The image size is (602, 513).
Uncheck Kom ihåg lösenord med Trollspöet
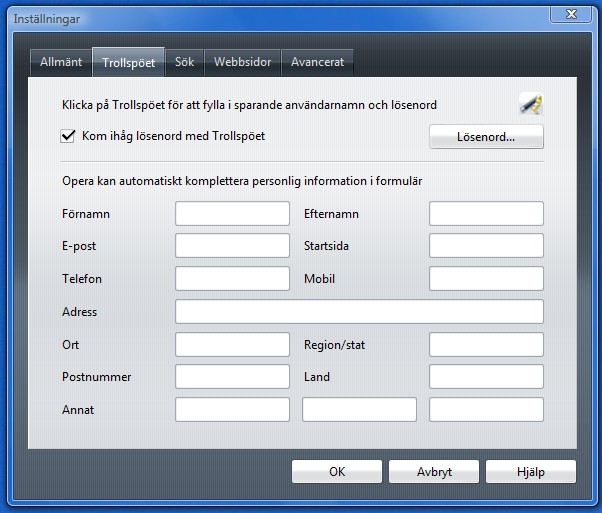point(68,136)
